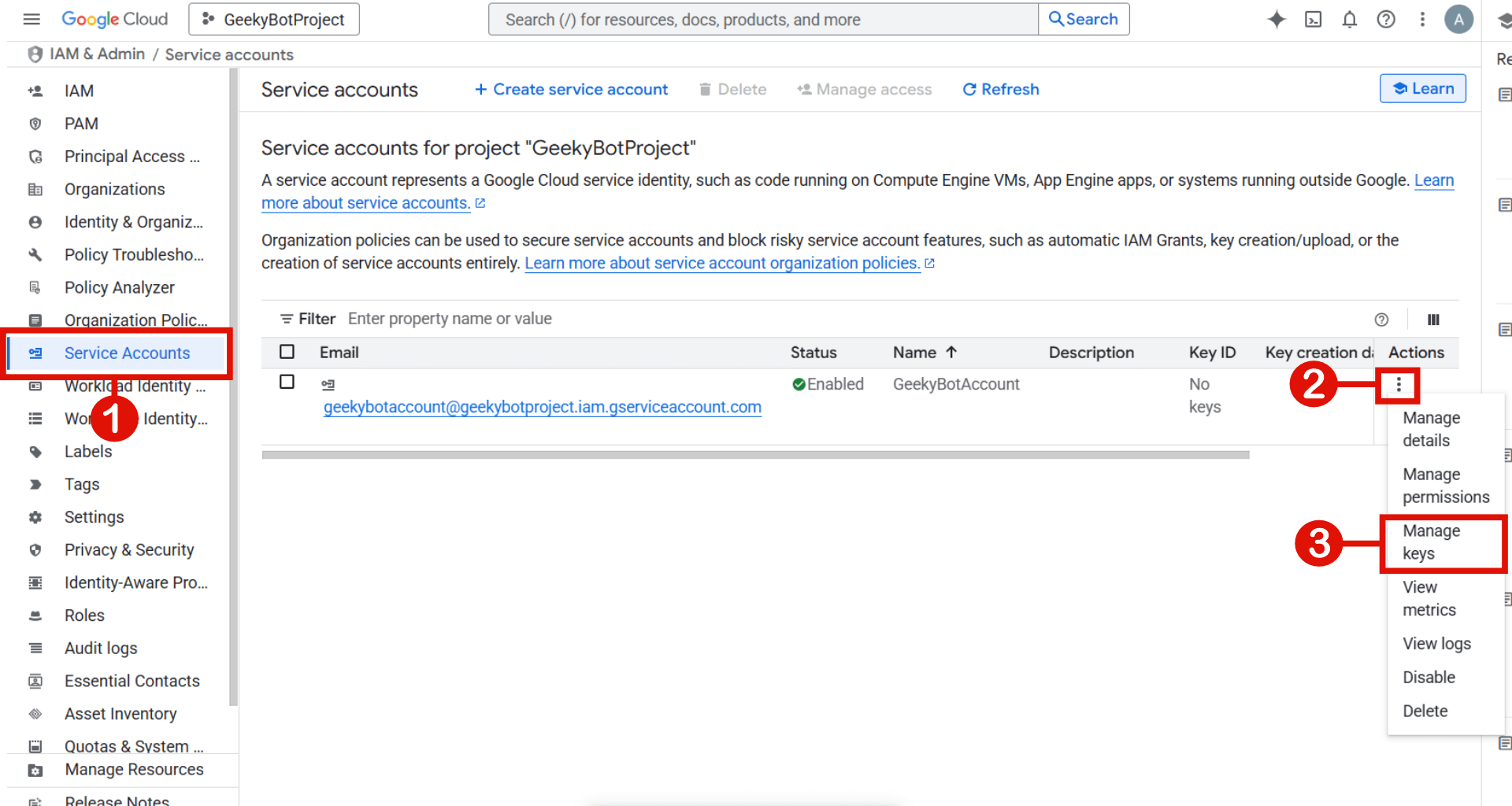The height and width of the screenshot is (806, 1512).
Task: Click the Enabled status cell
Action: click(828, 384)
